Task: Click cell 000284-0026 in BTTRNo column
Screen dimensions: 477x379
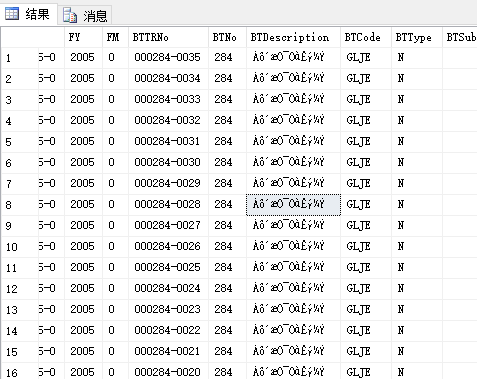Action: tap(168, 247)
